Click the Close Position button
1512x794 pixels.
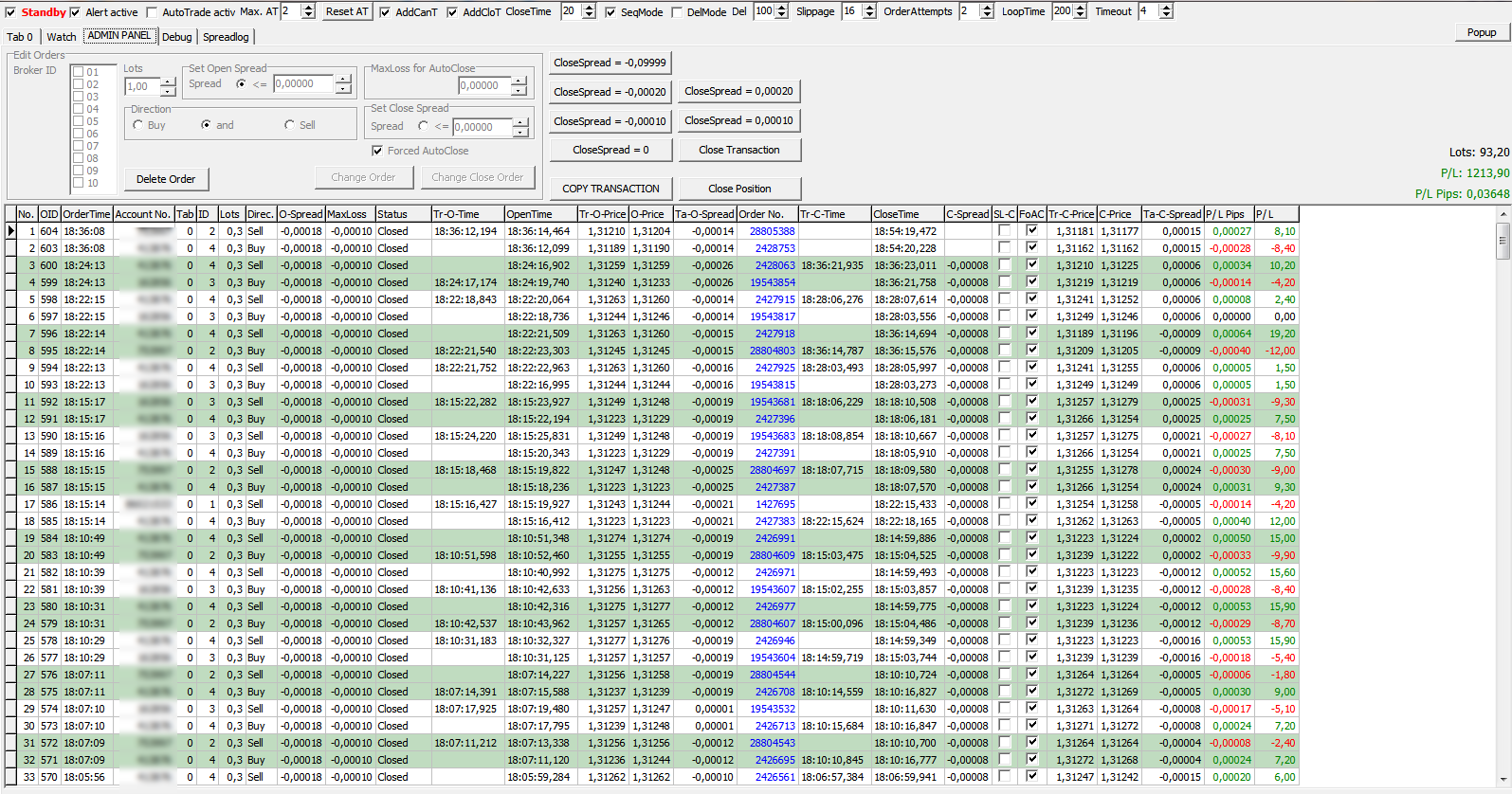click(738, 189)
